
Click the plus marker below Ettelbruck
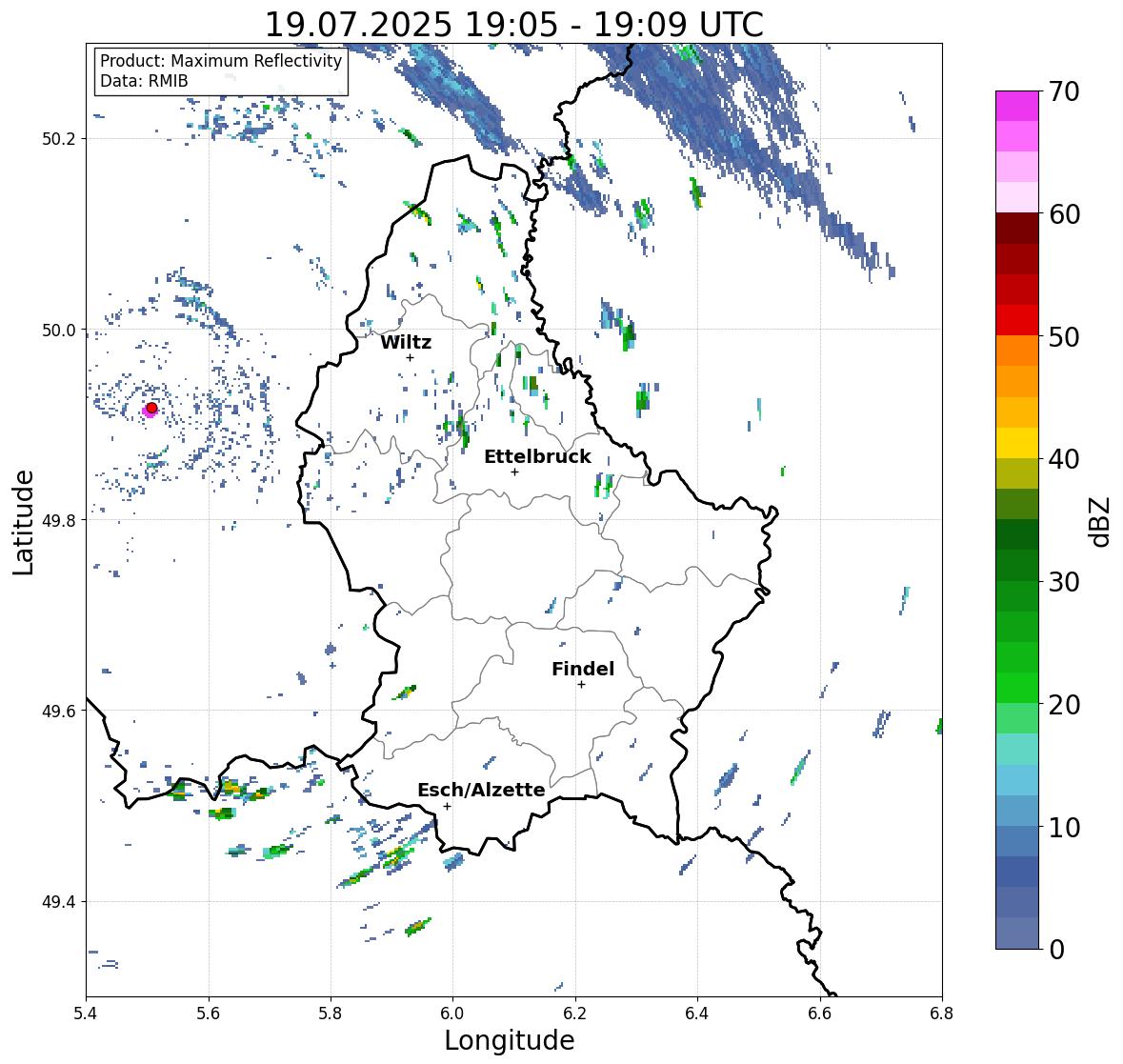(x=514, y=472)
